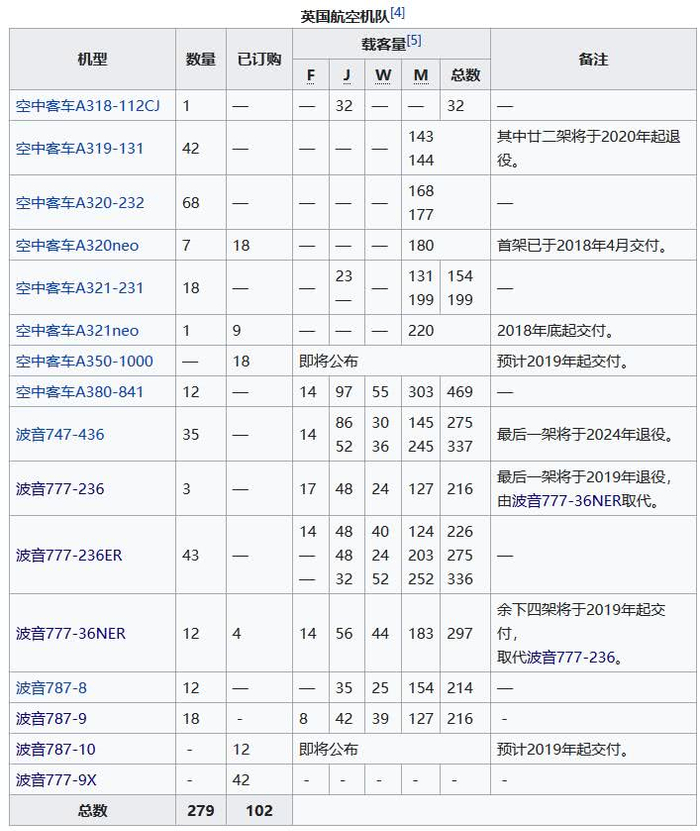Open 波音777-36NER in the model column
The width and height of the screenshot is (700, 831).
70,634
